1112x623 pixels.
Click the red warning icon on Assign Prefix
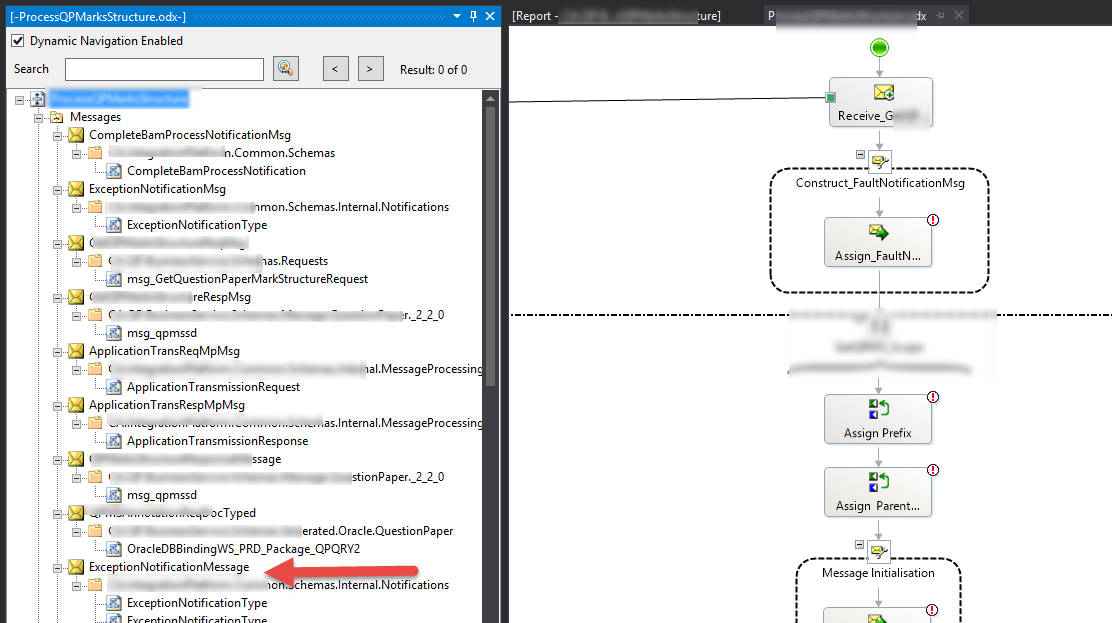[933, 398]
